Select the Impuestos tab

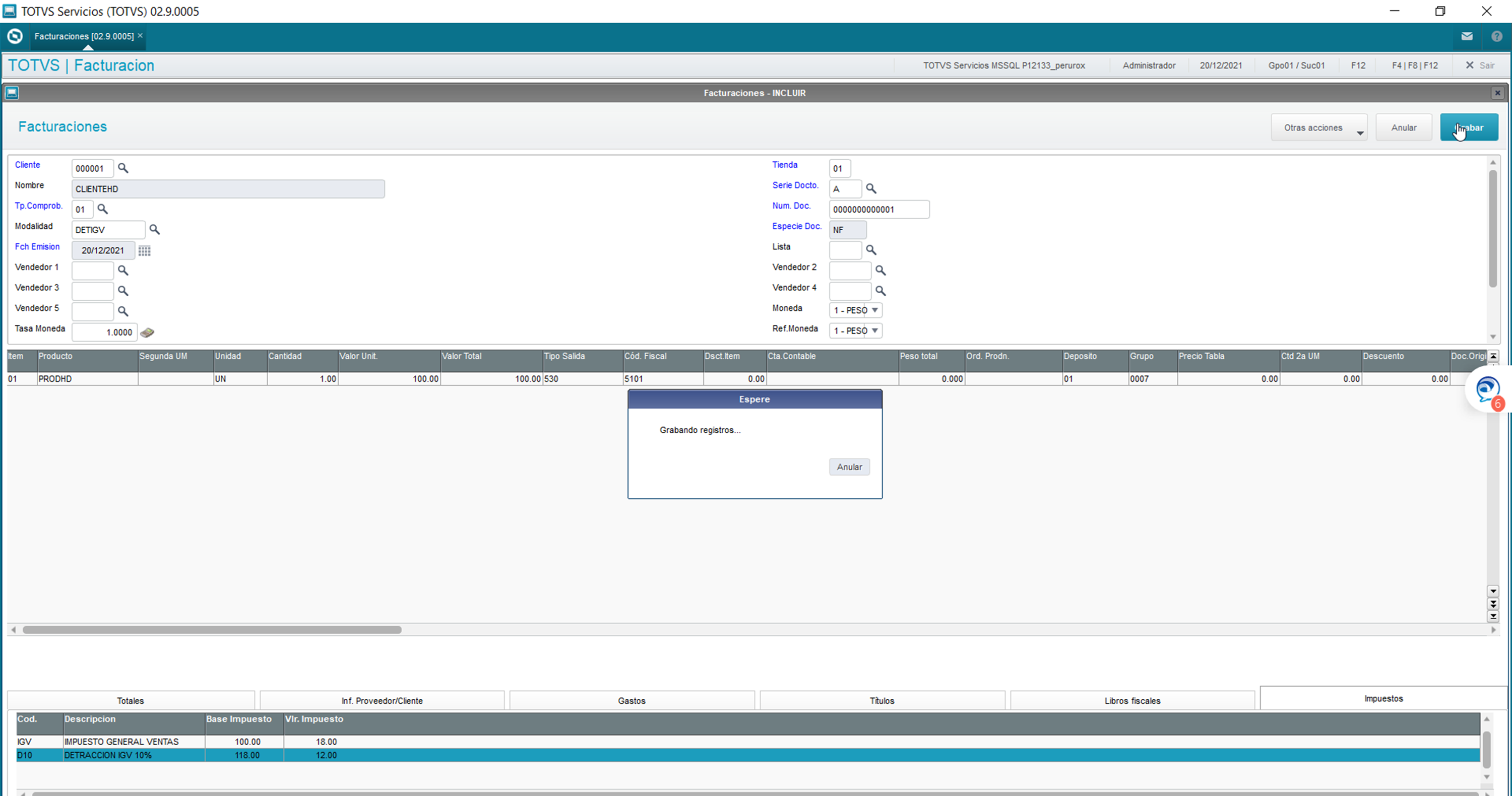click(1383, 698)
